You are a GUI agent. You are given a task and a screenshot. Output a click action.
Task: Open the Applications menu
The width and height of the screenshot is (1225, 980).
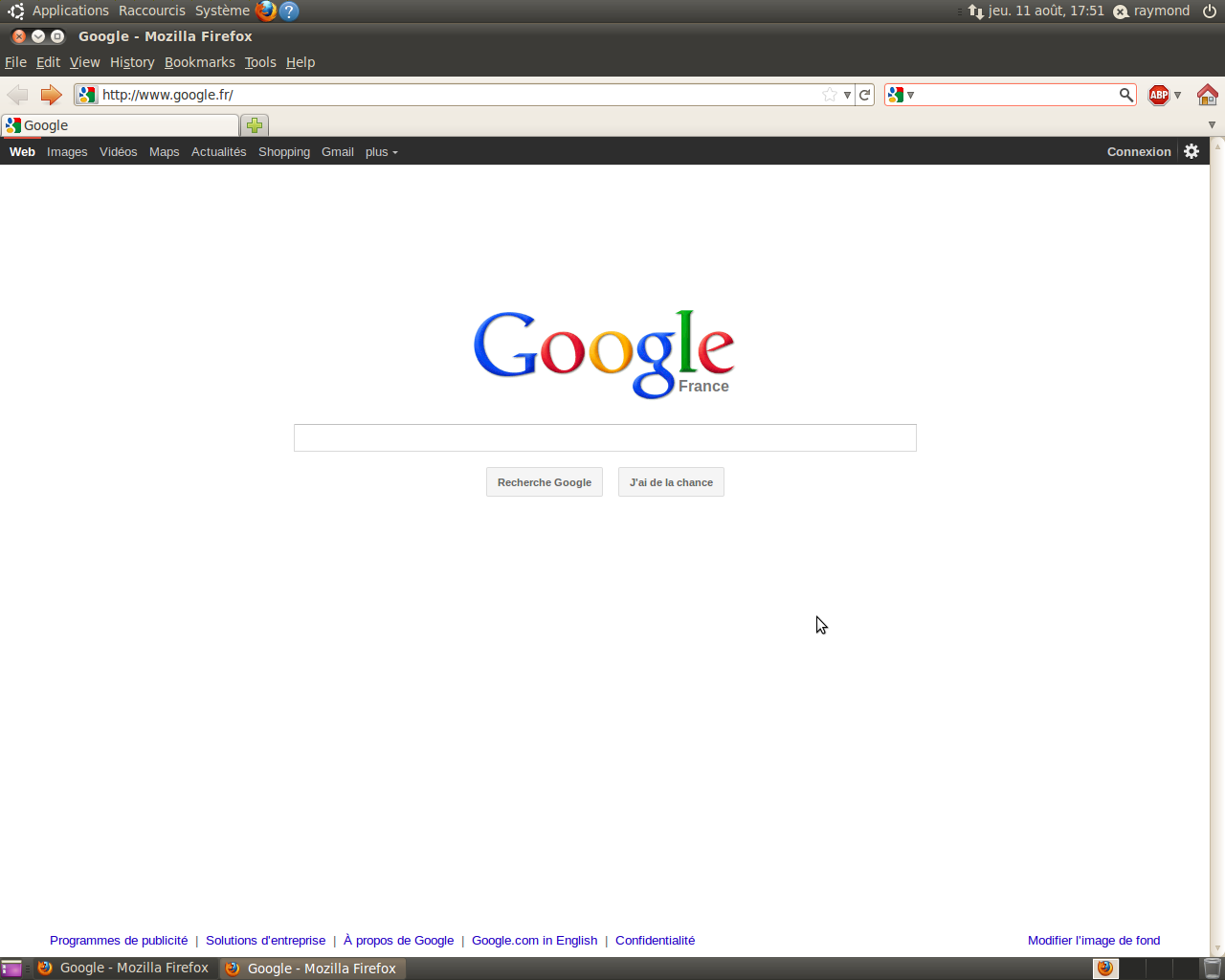coord(71,11)
